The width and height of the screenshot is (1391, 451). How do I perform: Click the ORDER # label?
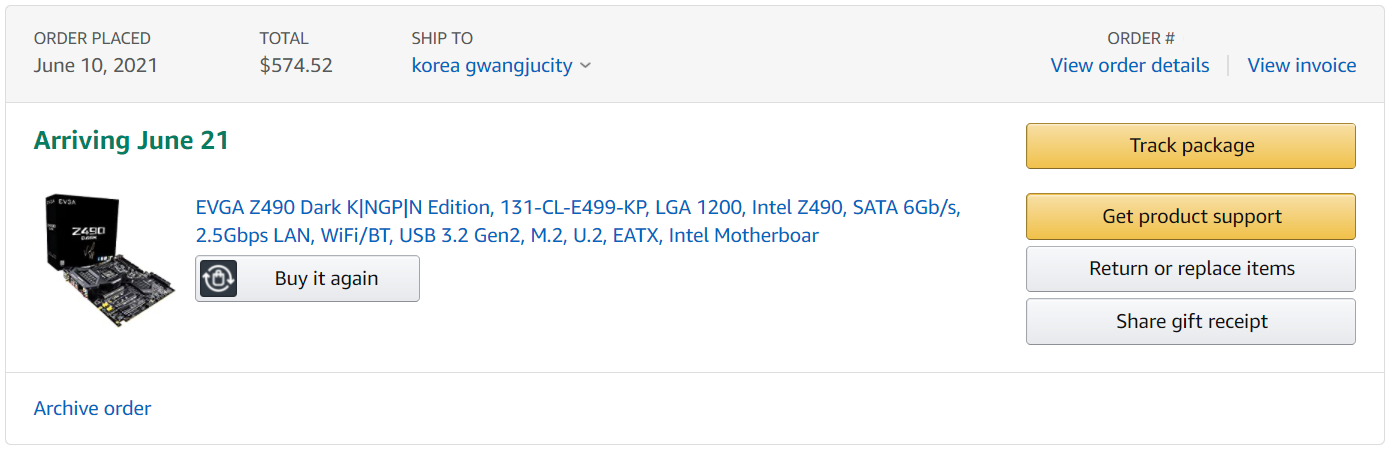pos(1141,38)
